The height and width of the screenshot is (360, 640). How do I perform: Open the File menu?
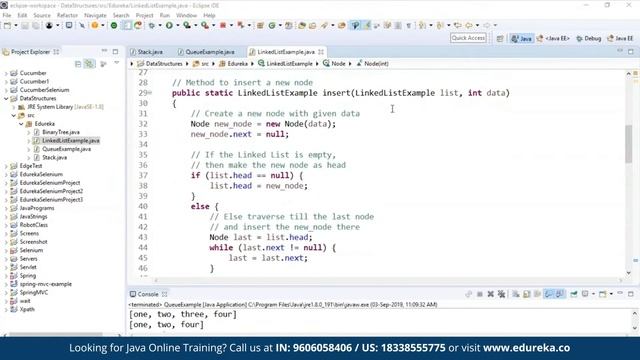(x=7, y=15)
